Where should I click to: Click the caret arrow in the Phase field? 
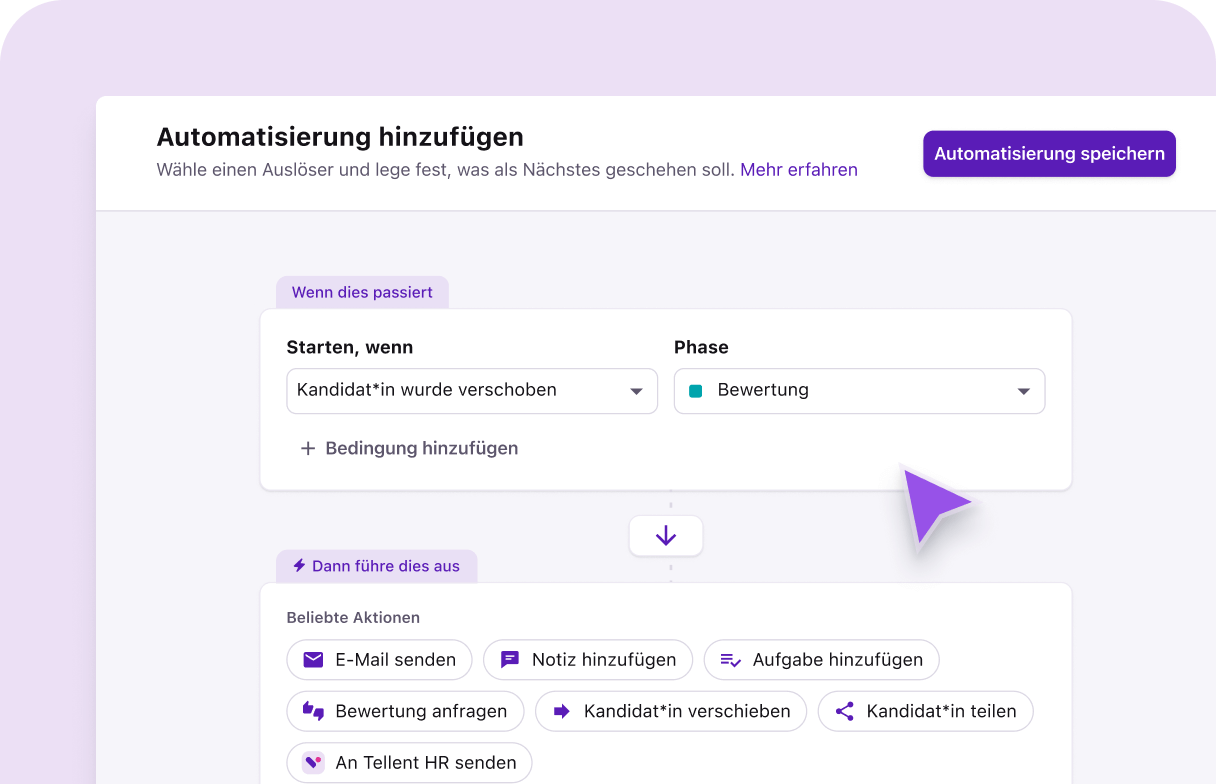(1023, 391)
